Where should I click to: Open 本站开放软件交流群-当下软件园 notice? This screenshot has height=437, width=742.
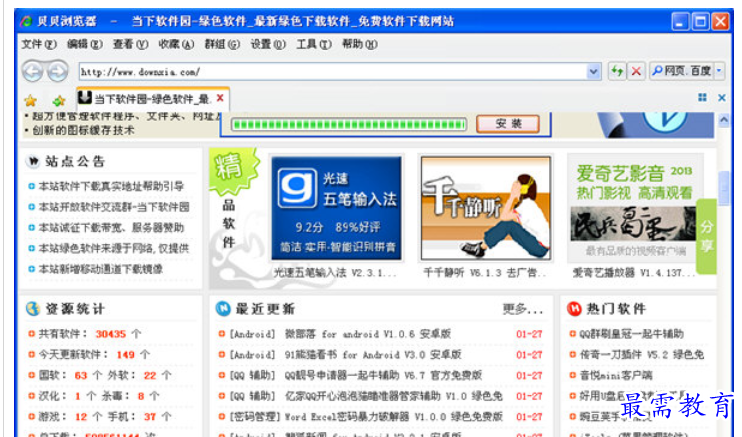click(x=114, y=207)
